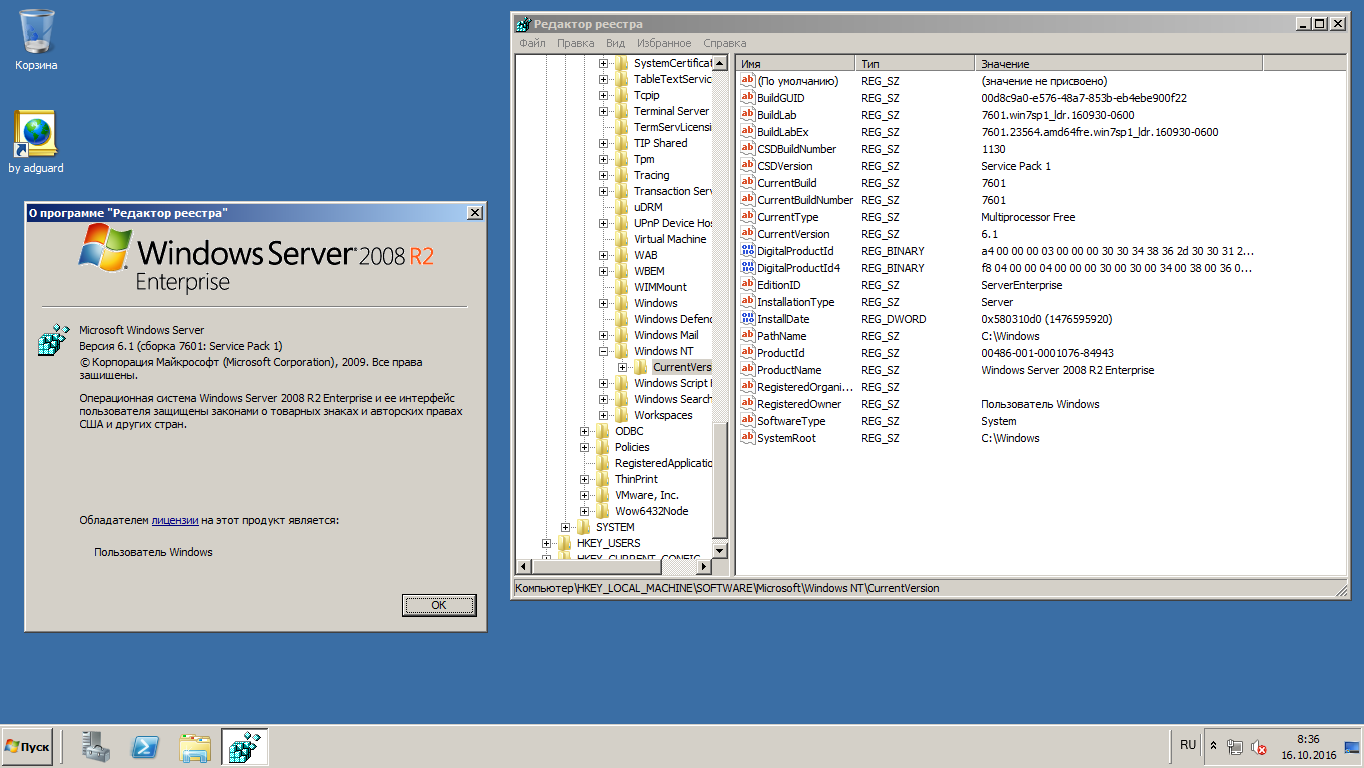Screen dimensions: 1364x768
Task: Click the SYSTEM folder icon in tree
Action: pos(584,527)
